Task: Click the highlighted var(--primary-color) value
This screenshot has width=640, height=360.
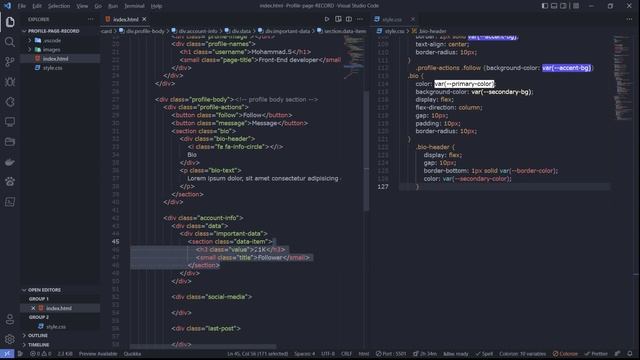Action: pos(464,84)
